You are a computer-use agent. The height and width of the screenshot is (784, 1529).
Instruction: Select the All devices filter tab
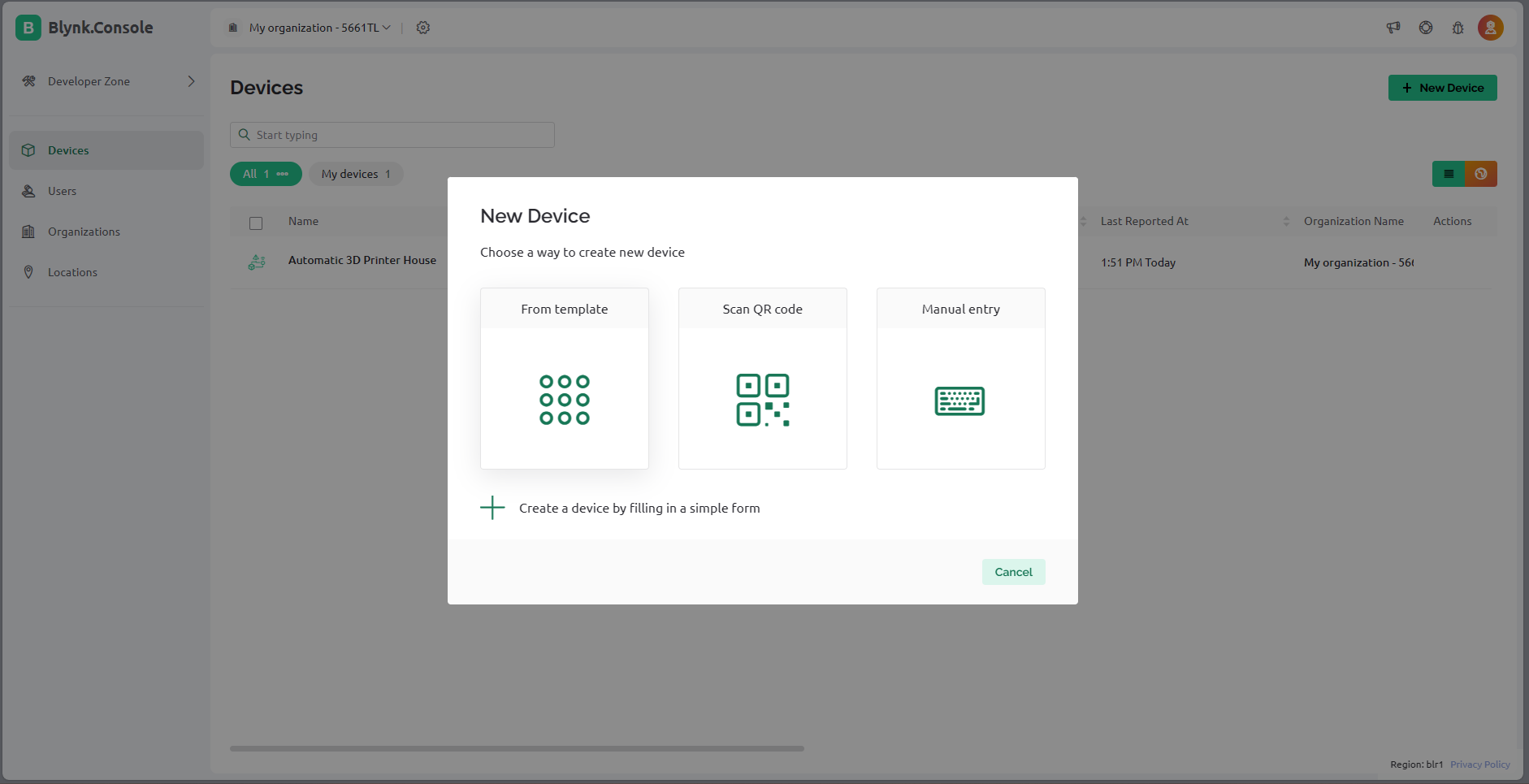[266, 174]
